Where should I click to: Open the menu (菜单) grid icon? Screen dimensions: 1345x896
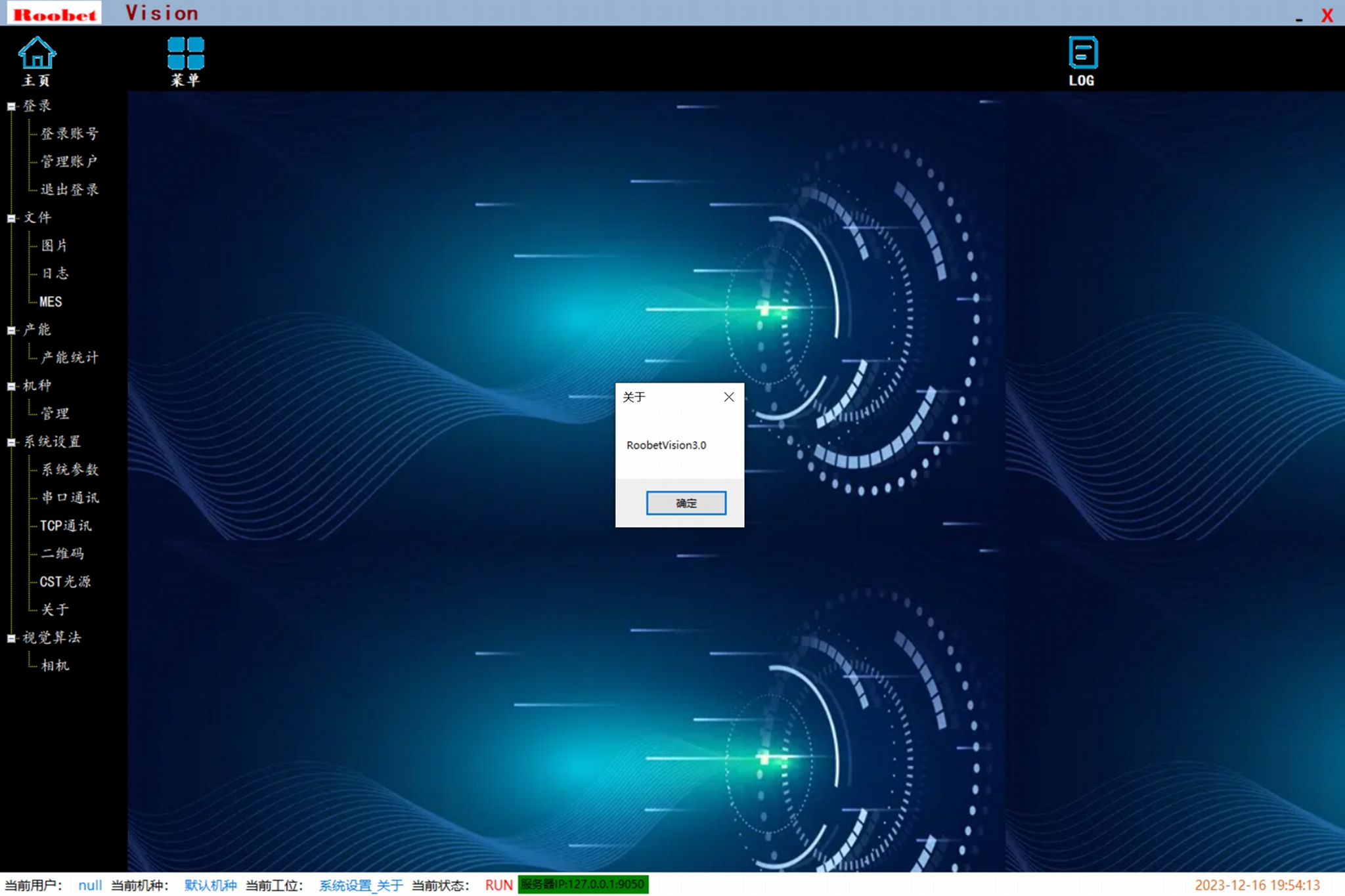coord(186,54)
